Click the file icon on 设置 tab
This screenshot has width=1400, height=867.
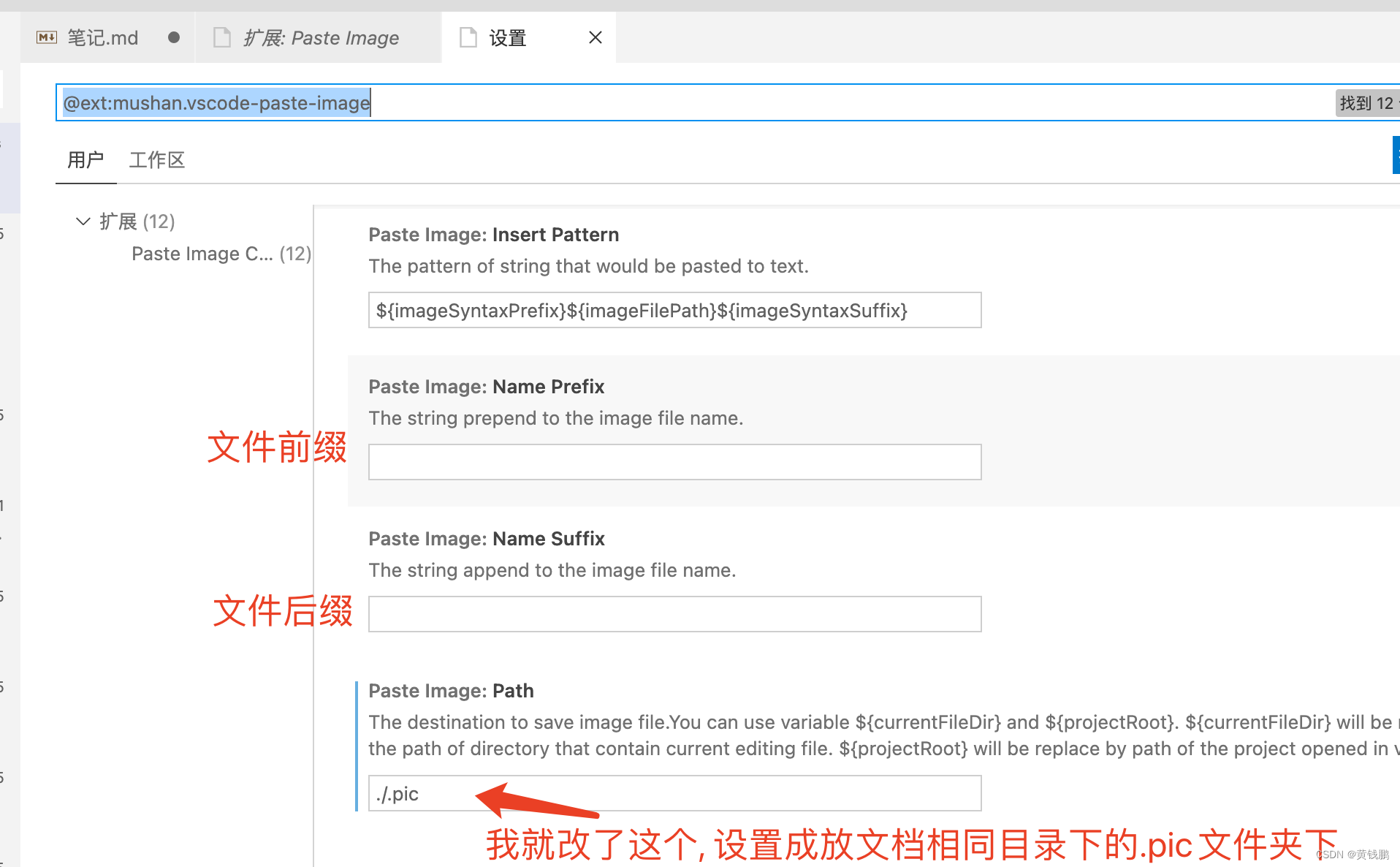(x=468, y=37)
